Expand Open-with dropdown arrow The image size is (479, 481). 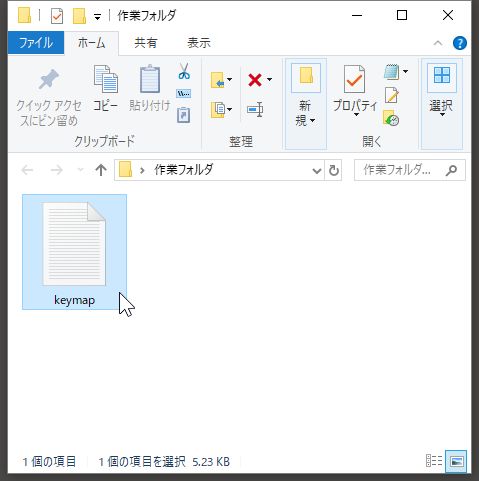[x=405, y=71]
